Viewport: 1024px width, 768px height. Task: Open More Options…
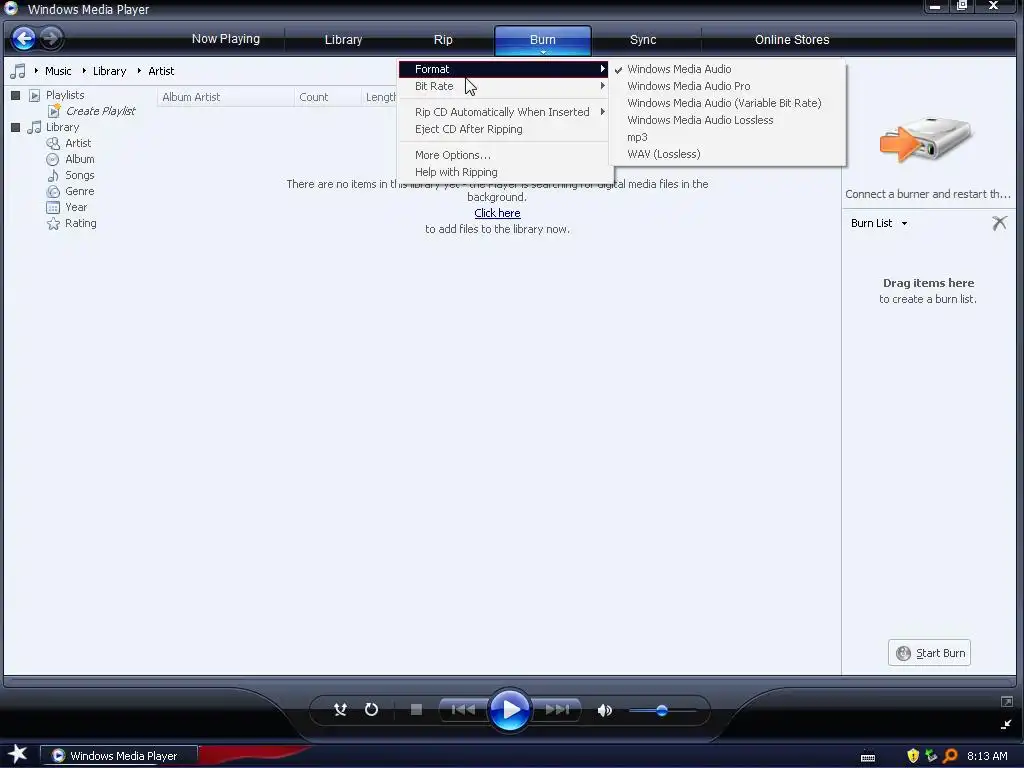coord(504,155)
